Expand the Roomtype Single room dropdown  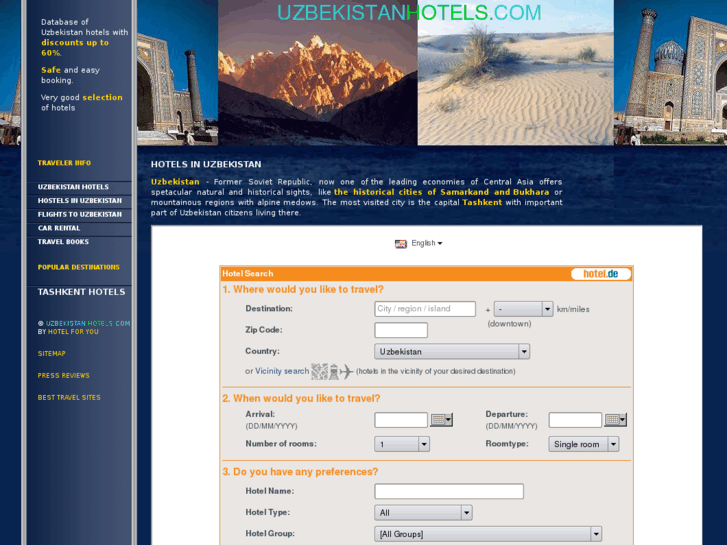click(x=584, y=444)
